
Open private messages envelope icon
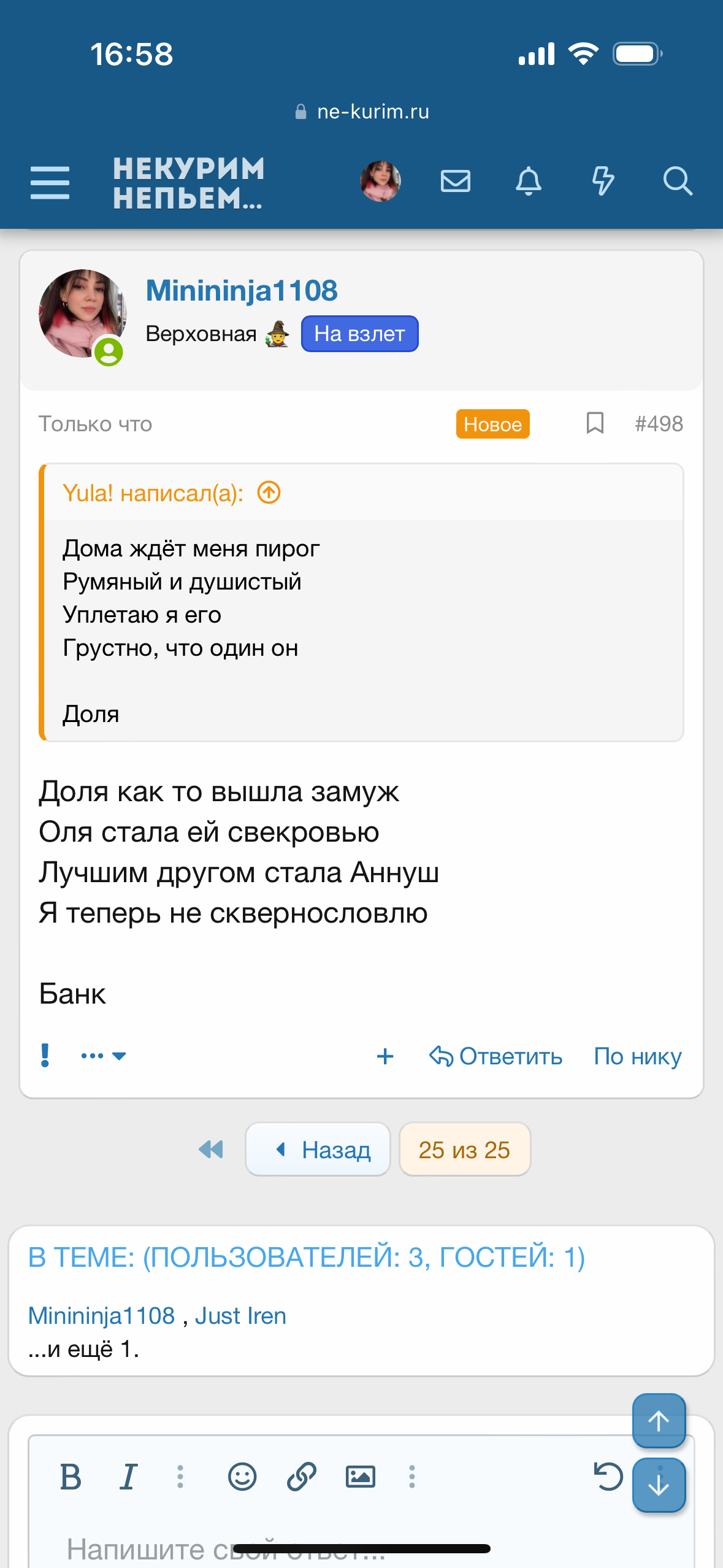(x=455, y=182)
